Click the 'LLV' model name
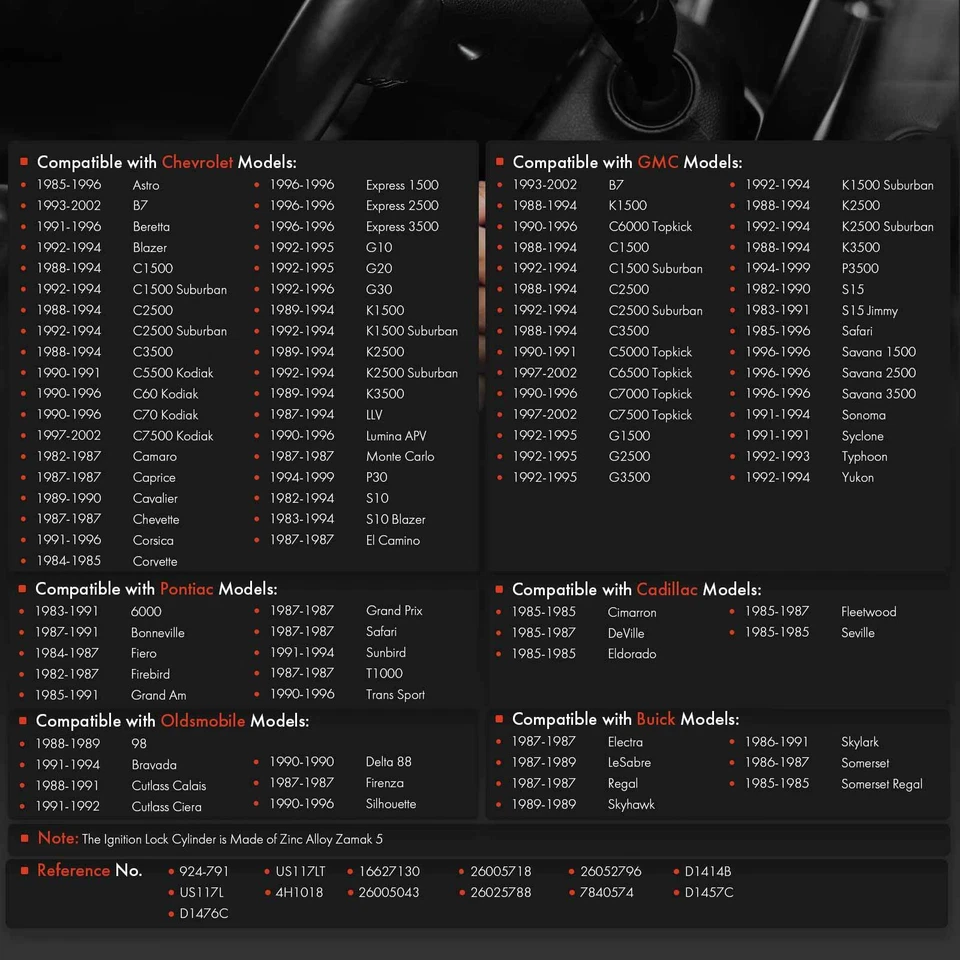This screenshot has width=960, height=960. [374, 415]
